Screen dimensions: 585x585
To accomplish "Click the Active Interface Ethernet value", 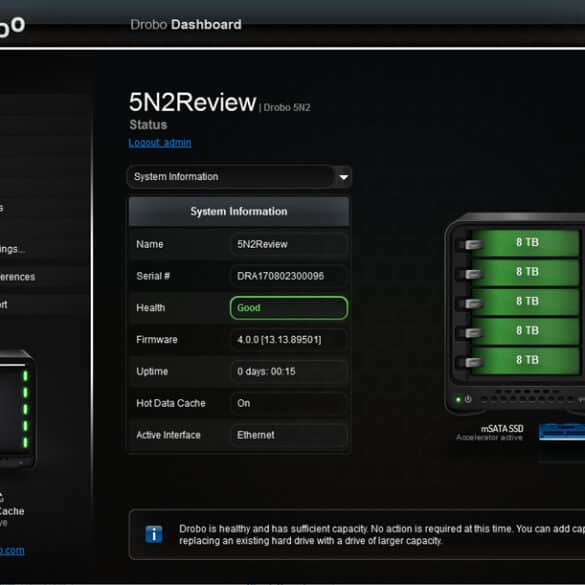I will (x=289, y=435).
